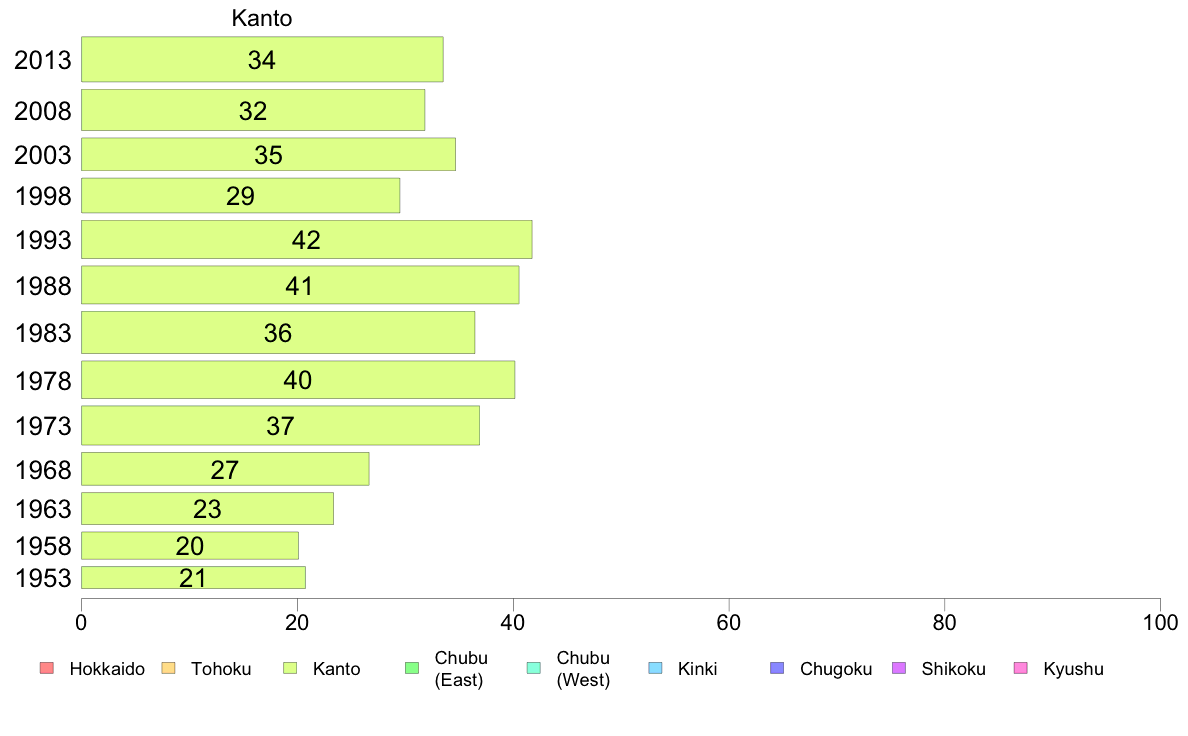Click the 1993 bar with value 42
Image resolution: width=1188 pixels, height=736 pixels.
point(307,240)
